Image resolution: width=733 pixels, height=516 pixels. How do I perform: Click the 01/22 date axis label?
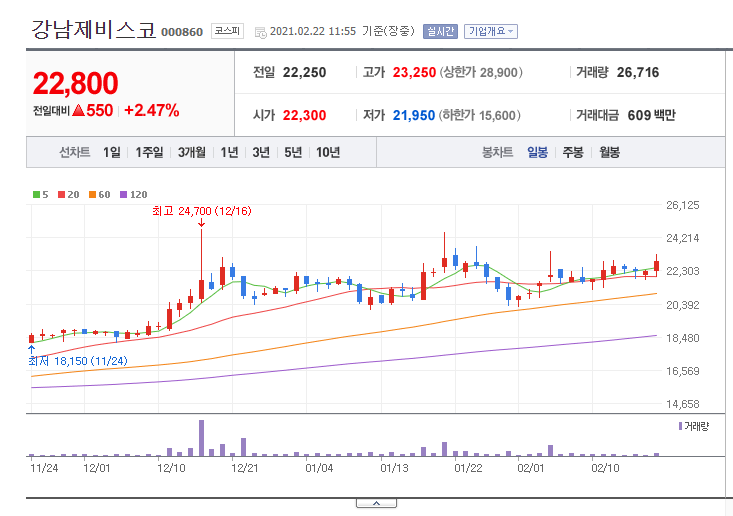pyautogui.click(x=468, y=468)
